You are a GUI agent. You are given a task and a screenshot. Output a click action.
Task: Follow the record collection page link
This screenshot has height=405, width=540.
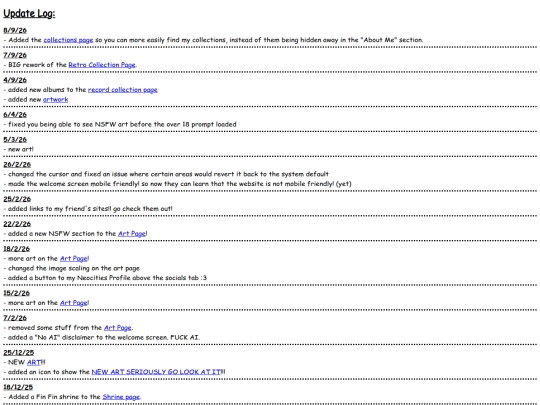coord(123,90)
